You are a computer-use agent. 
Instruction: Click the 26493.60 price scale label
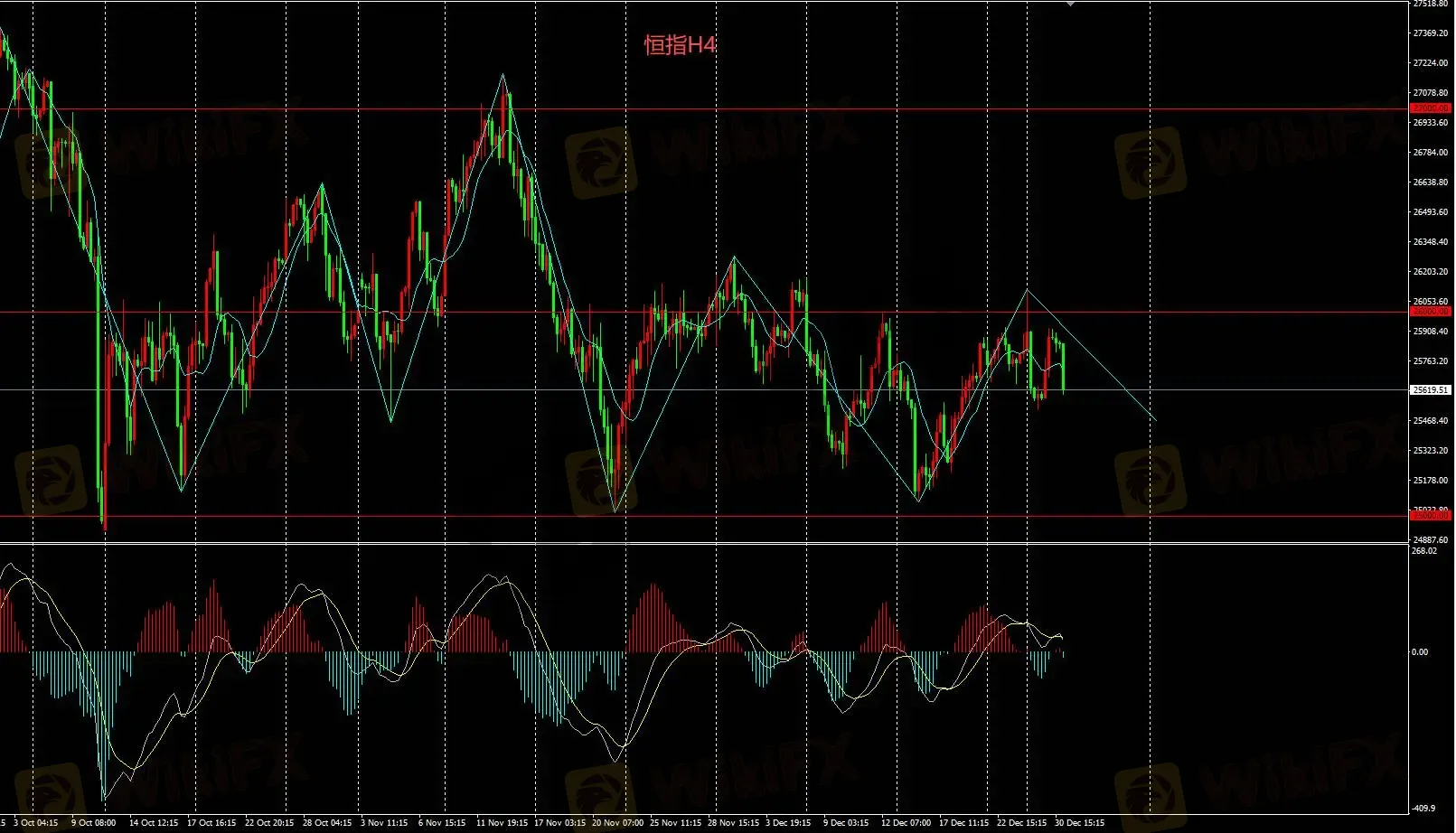click(x=1430, y=212)
